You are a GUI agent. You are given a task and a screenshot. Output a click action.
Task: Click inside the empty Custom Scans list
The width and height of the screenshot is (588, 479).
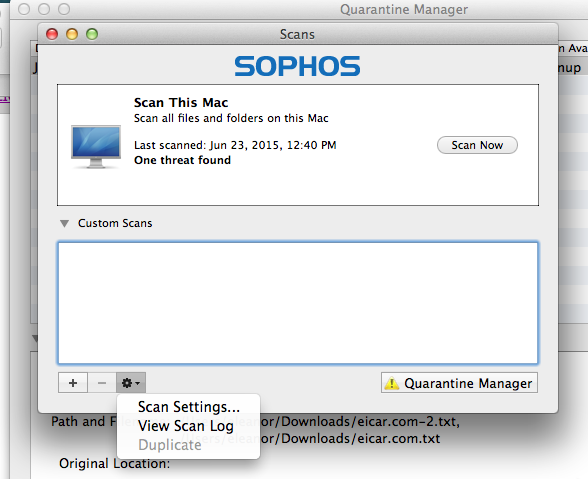pyautogui.click(x=298, y=303)
